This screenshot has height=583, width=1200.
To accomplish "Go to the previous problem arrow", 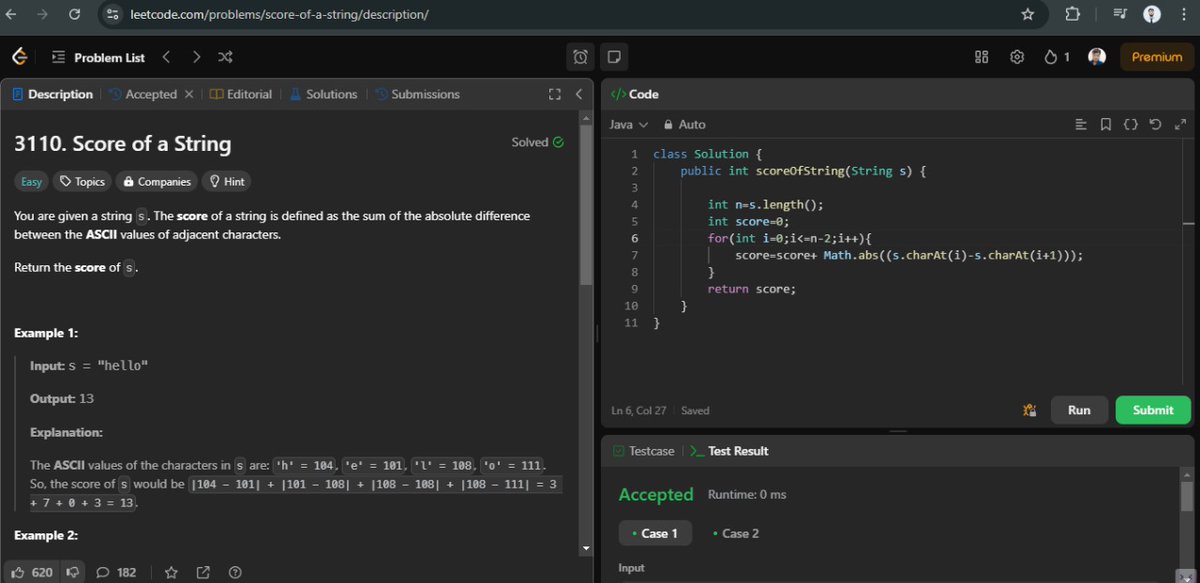I will click(166, 57).
